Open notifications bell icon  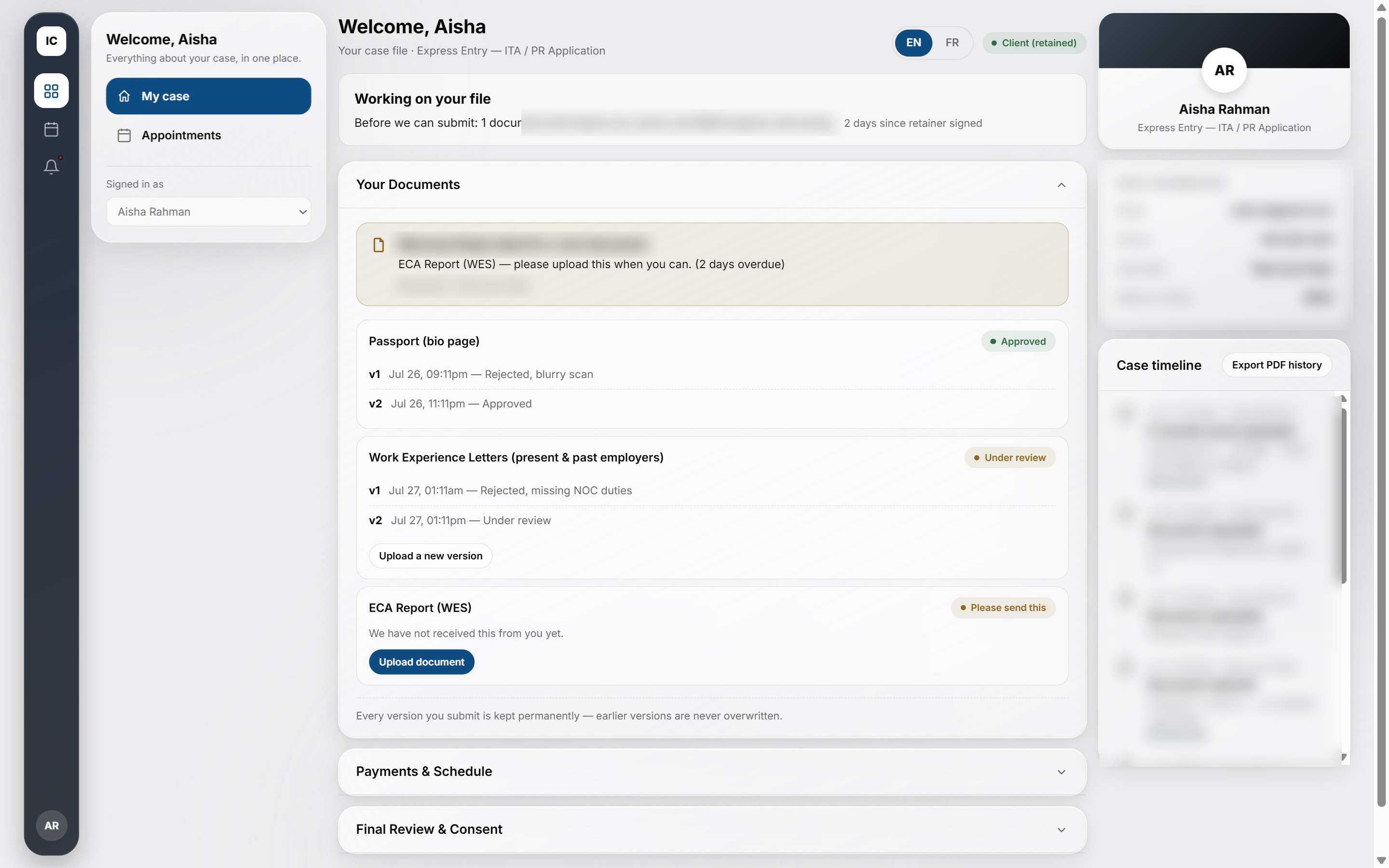point(51,166)
